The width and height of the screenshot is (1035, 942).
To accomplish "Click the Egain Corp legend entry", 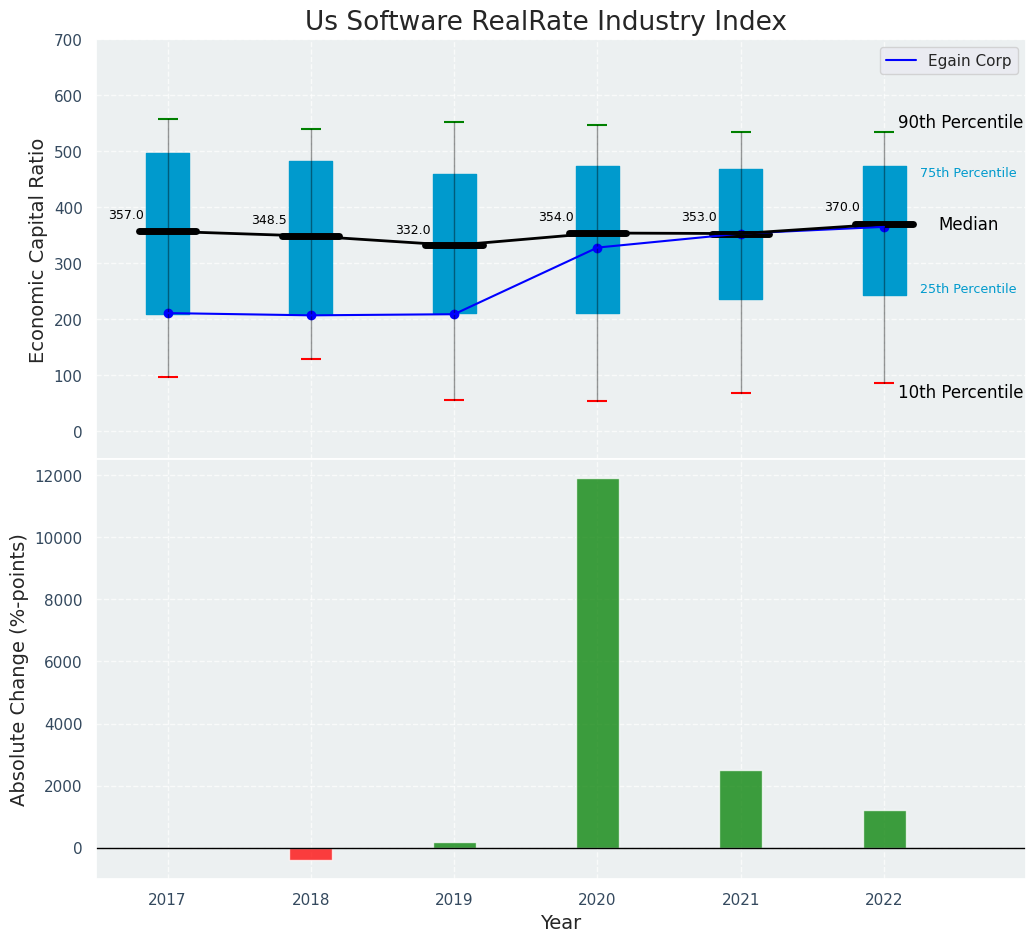I will click(969, 61).
